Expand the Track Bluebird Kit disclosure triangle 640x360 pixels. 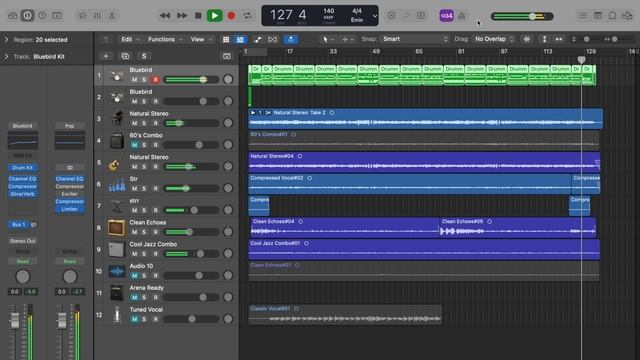(6, 56)
